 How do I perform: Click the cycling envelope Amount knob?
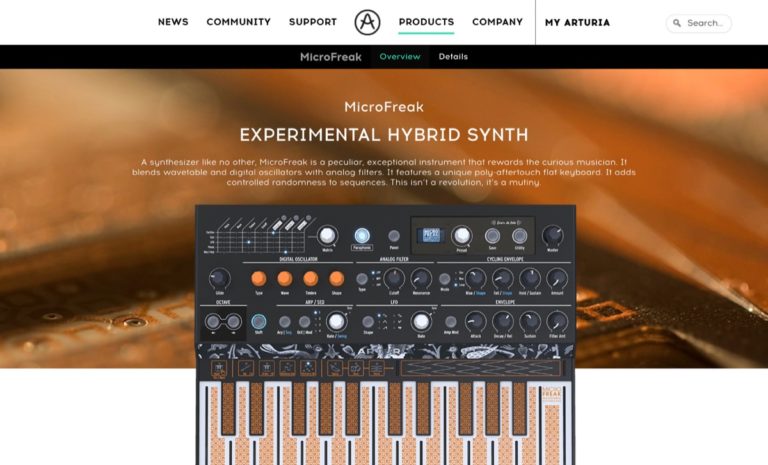click(557, 278)
